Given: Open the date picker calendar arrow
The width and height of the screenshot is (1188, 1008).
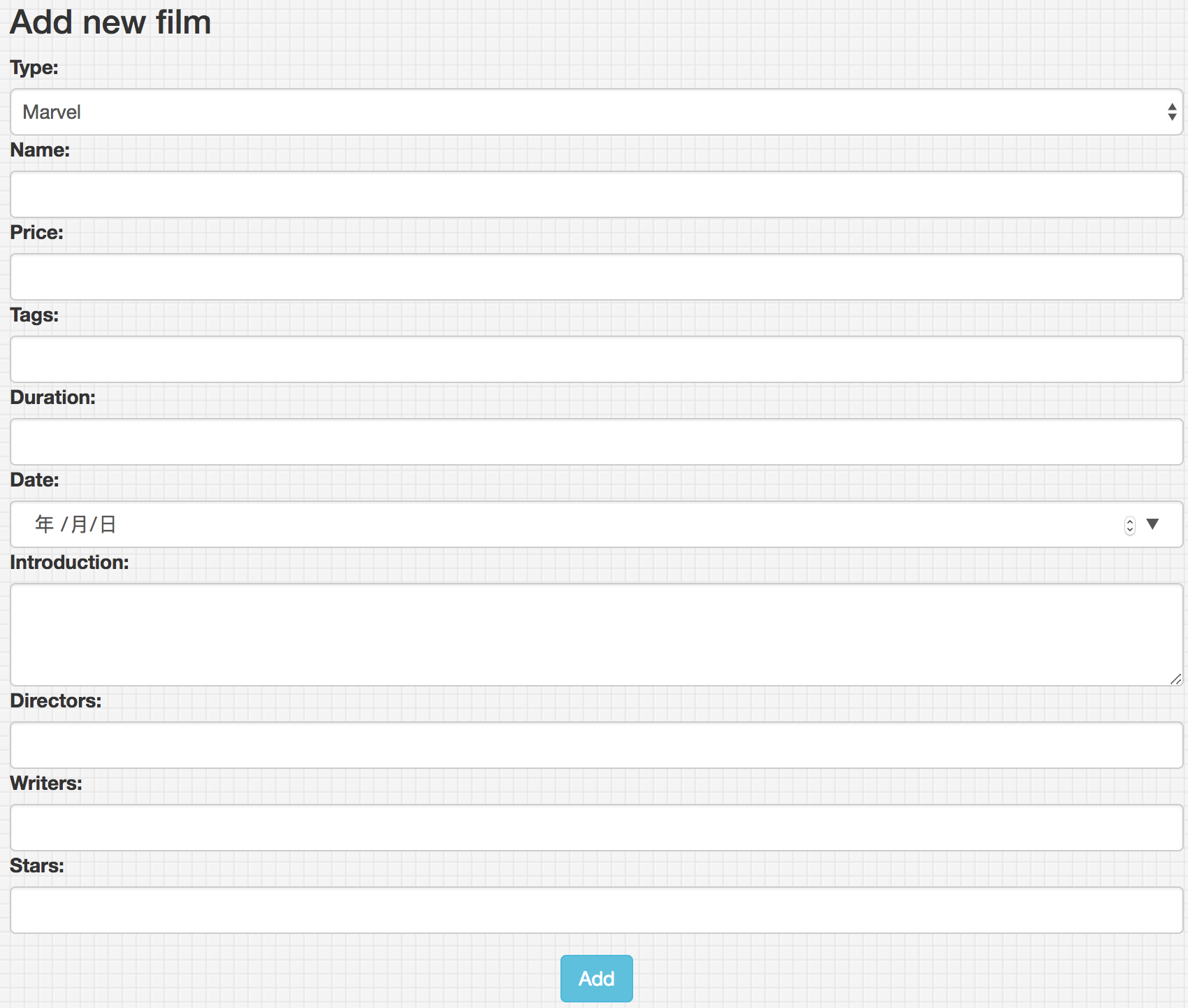Looking at the screenshot, I should pyautogui.click(x=1153, y=524).
